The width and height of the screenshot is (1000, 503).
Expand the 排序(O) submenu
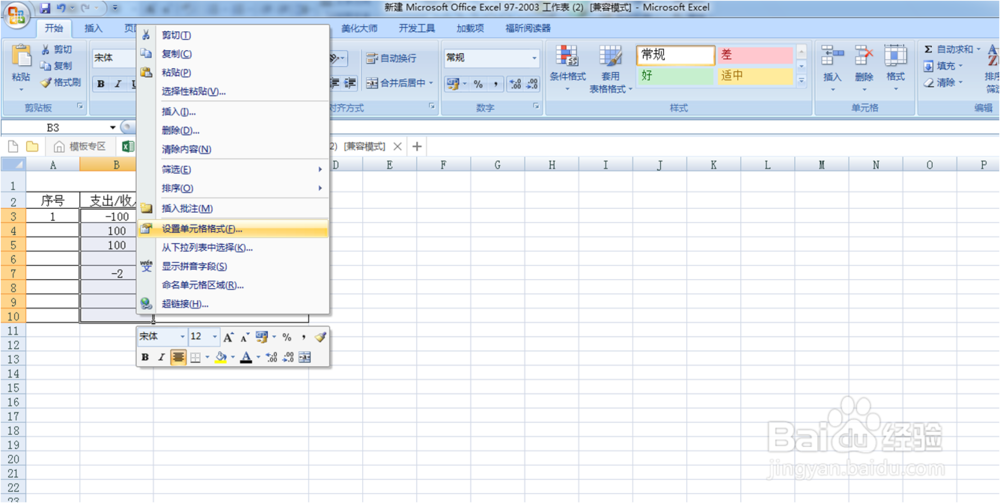233,189
